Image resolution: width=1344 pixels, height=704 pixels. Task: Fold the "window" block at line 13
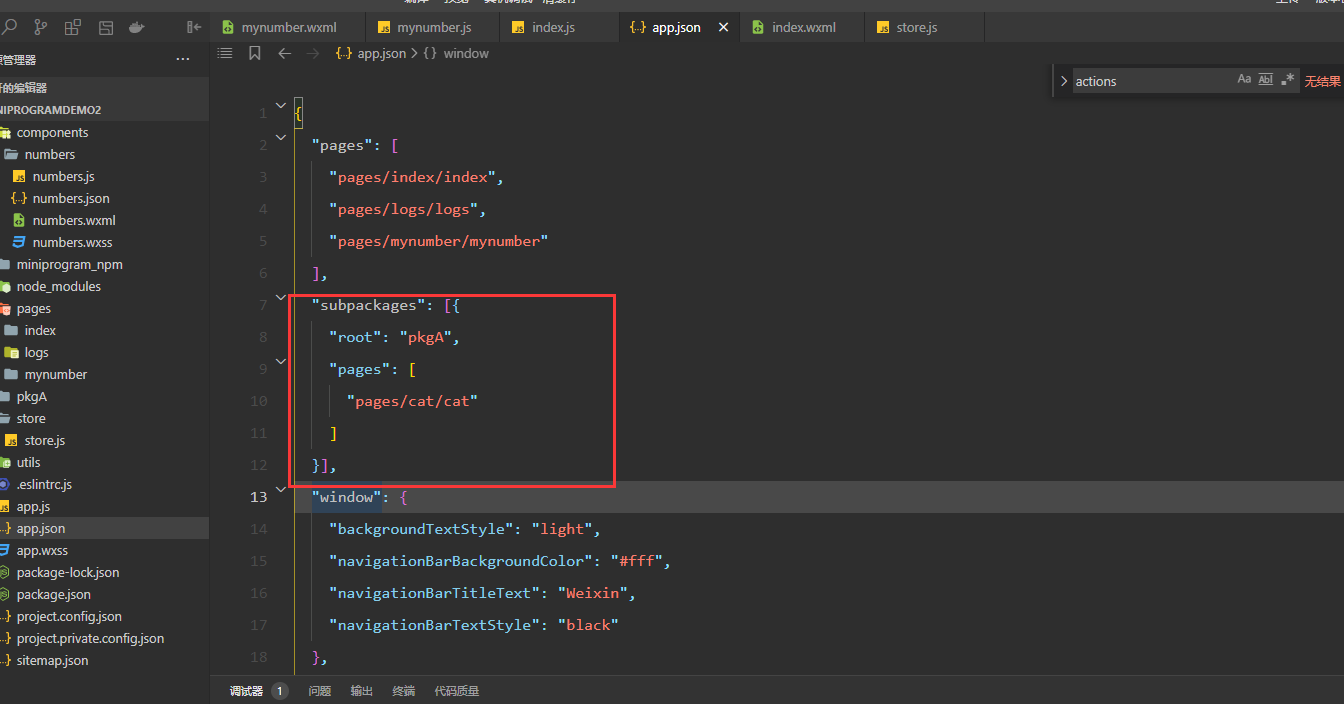tap(281, 490)
